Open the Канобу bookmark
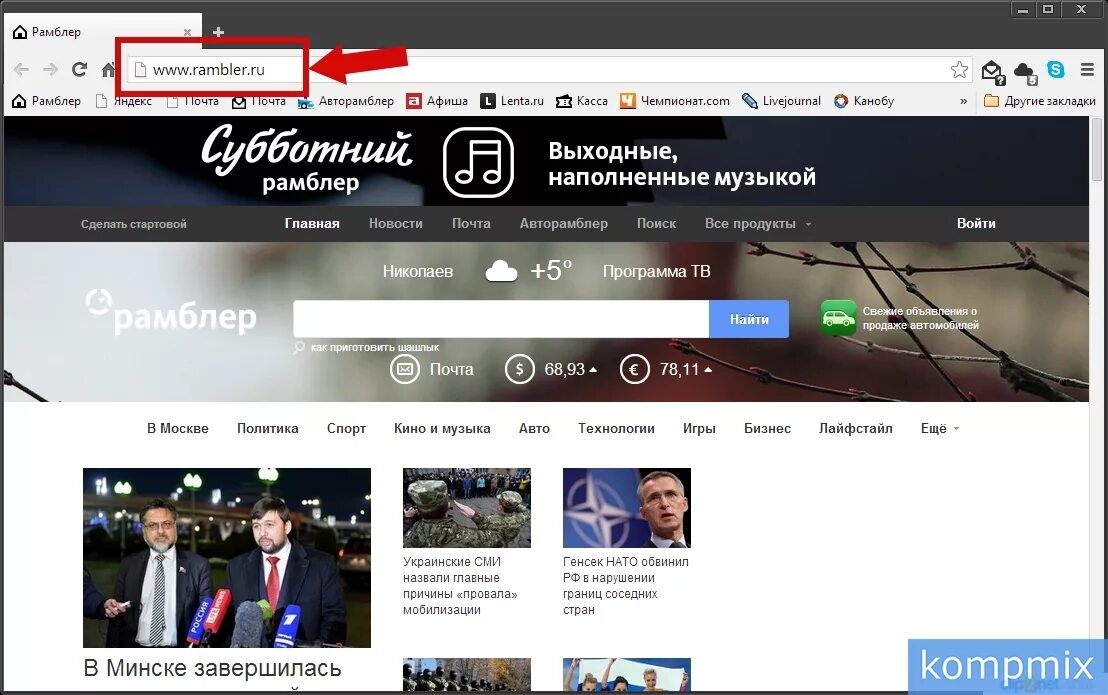Image resolution: width=1108 pixels, height=695 pixels. pyautogui.click(x=864, y=101)
